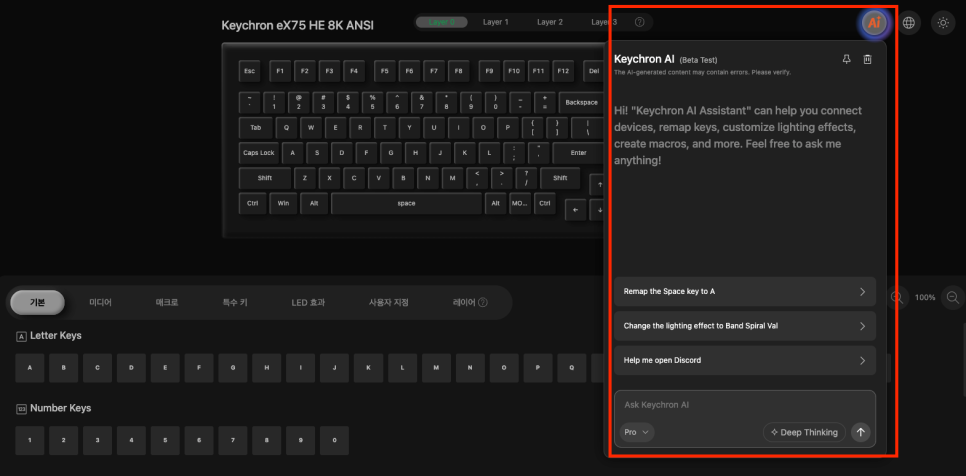Click the Number Keys section heading
Viewport: 966px width, 476px height.
click(60, 408)
